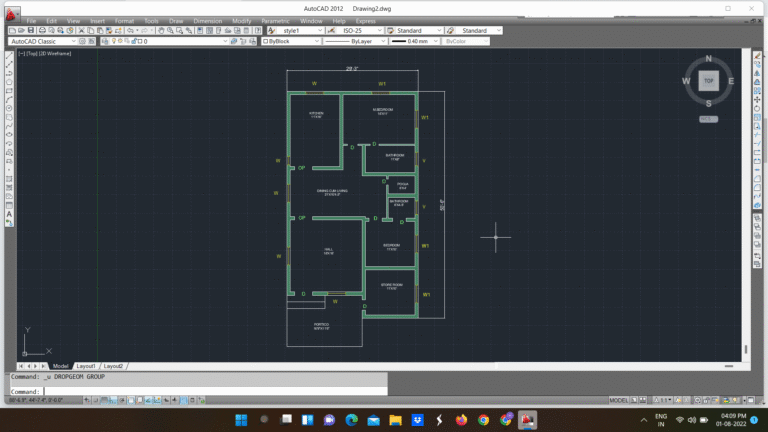Image resolution: width=768 pixels, height=432 pixels.
Task: Select the Multiline Text tool
Action: pyautogui.click(x=9, y=214)
